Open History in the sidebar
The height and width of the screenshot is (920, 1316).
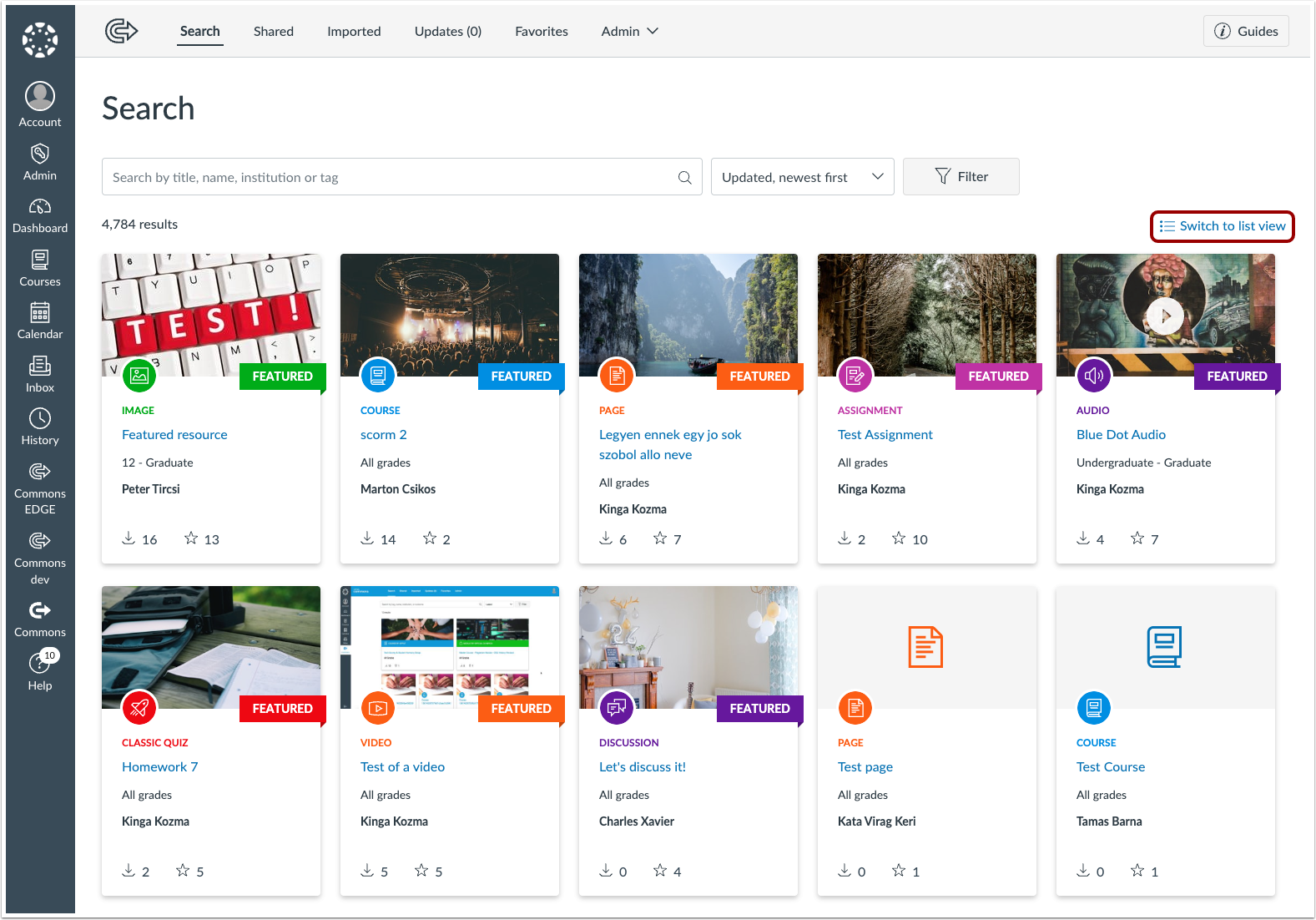(40, 427)
